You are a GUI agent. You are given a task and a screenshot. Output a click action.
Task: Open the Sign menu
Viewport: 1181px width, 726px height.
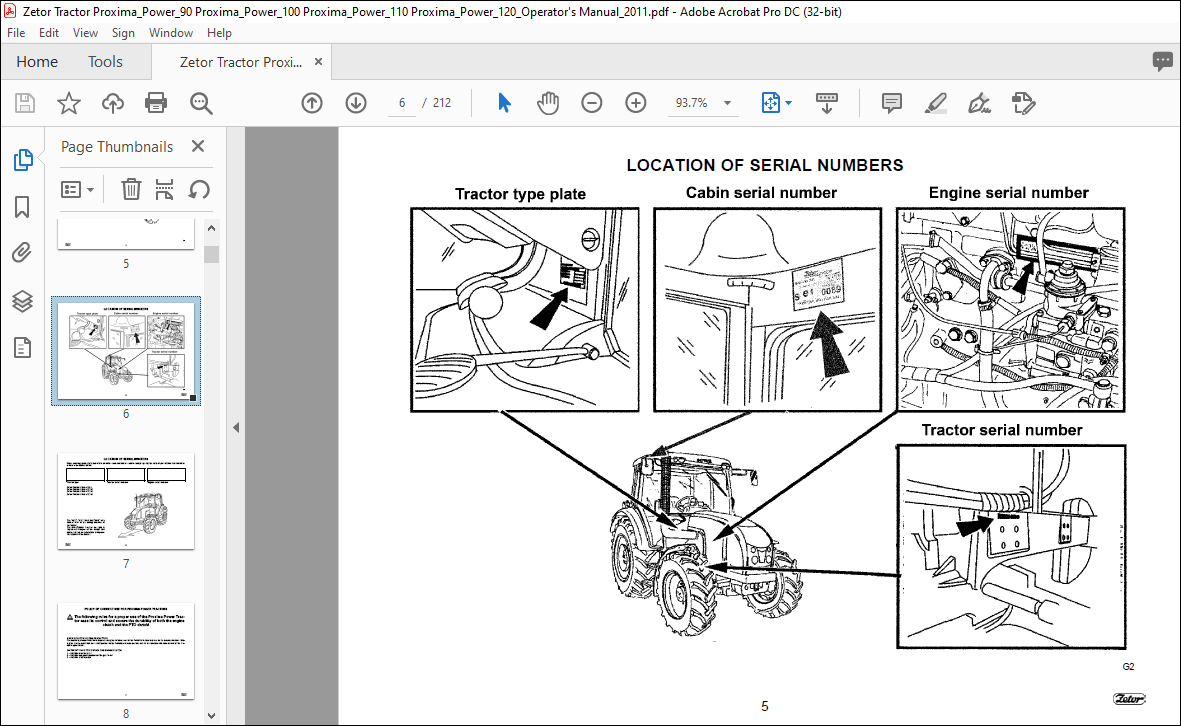pyautogui.click(x=123, y=32)
